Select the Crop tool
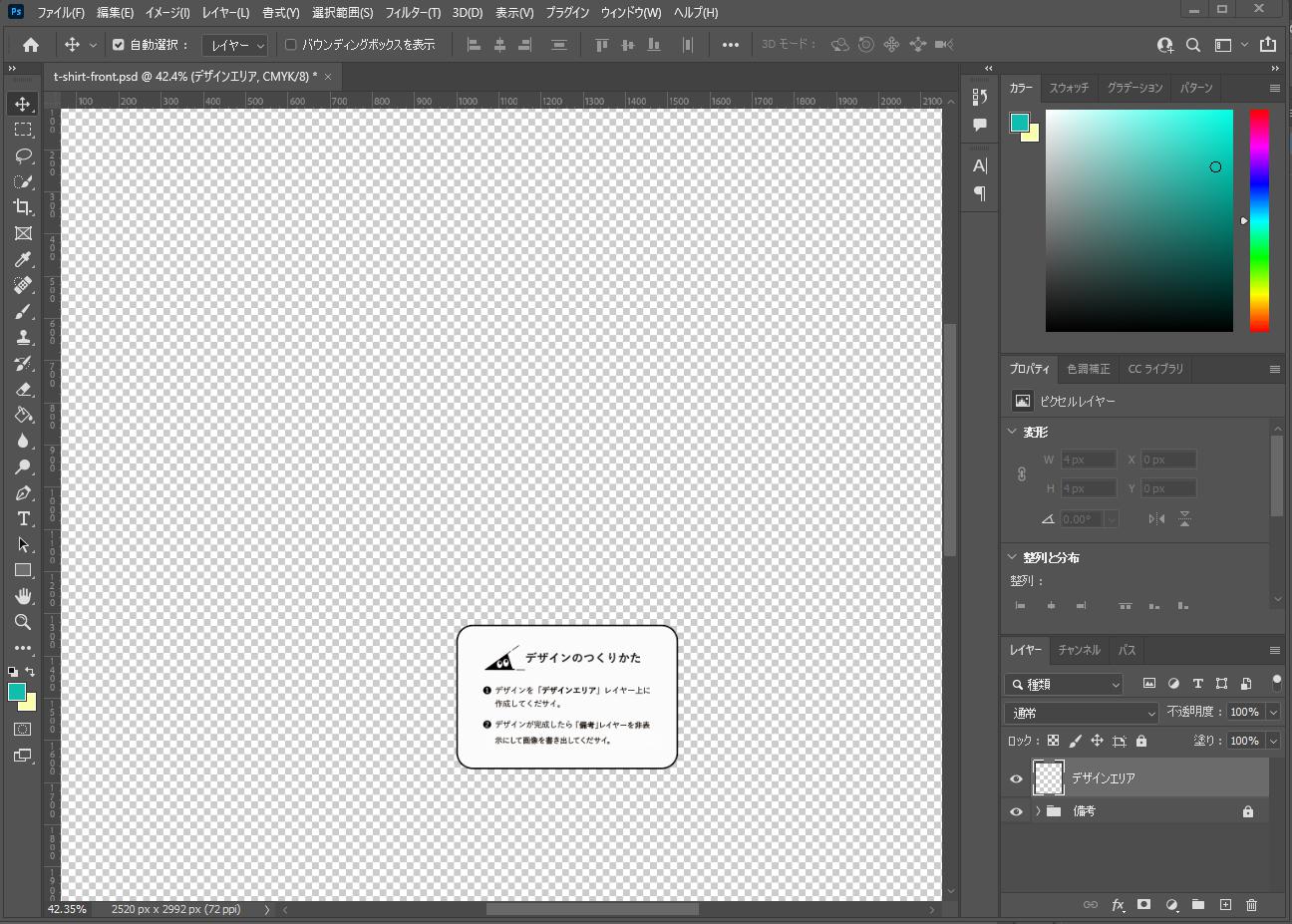Image resolution: width=1292 pixels, height=924 pixels. (23, 207)
